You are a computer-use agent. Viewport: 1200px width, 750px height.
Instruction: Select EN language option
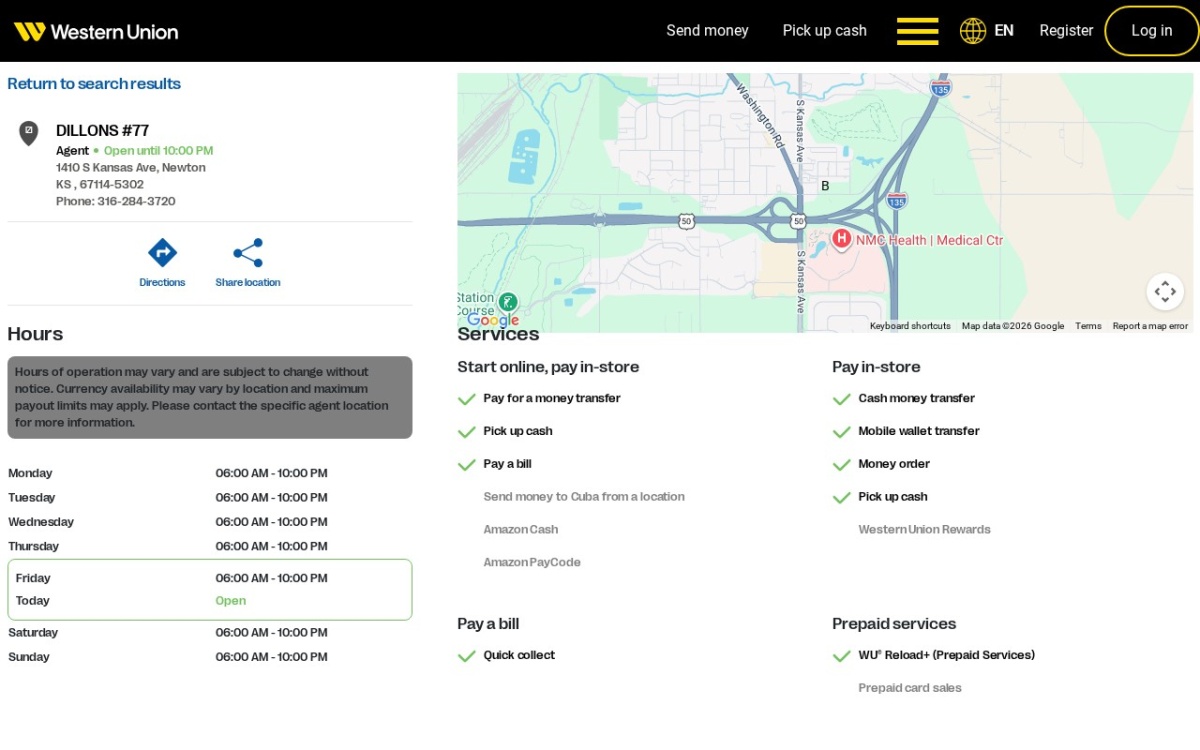pyautogui.click(x=1004, y=31)
